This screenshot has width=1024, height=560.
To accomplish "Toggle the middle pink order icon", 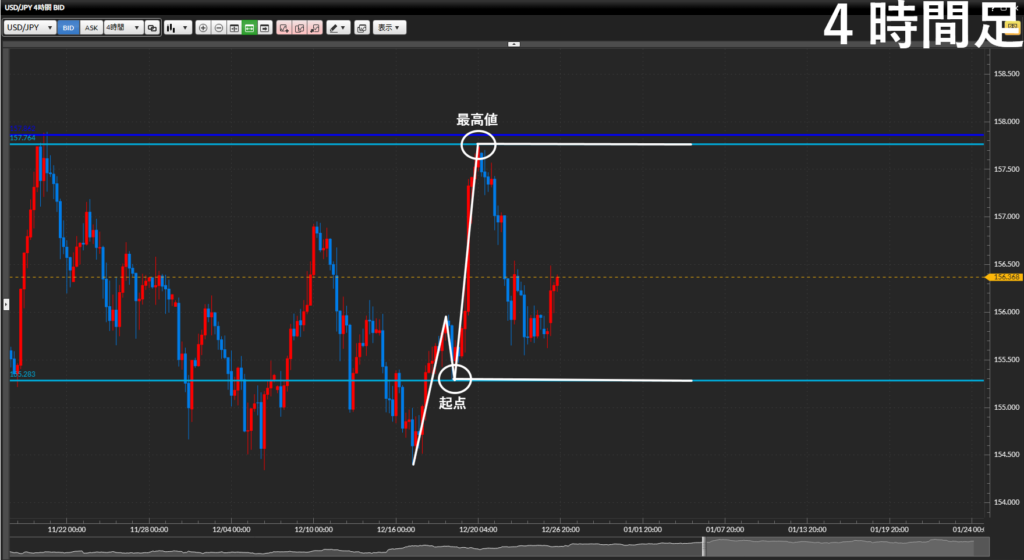I will coord(299,28).
